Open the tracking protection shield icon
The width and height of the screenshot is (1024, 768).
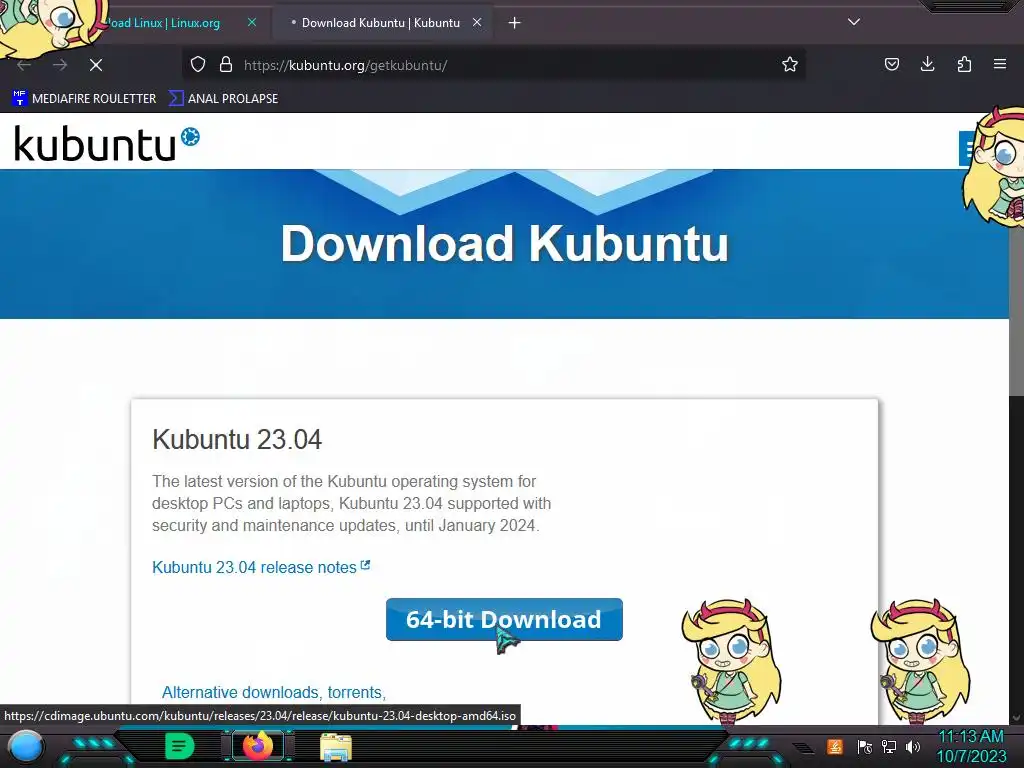(x=198, y=64)
